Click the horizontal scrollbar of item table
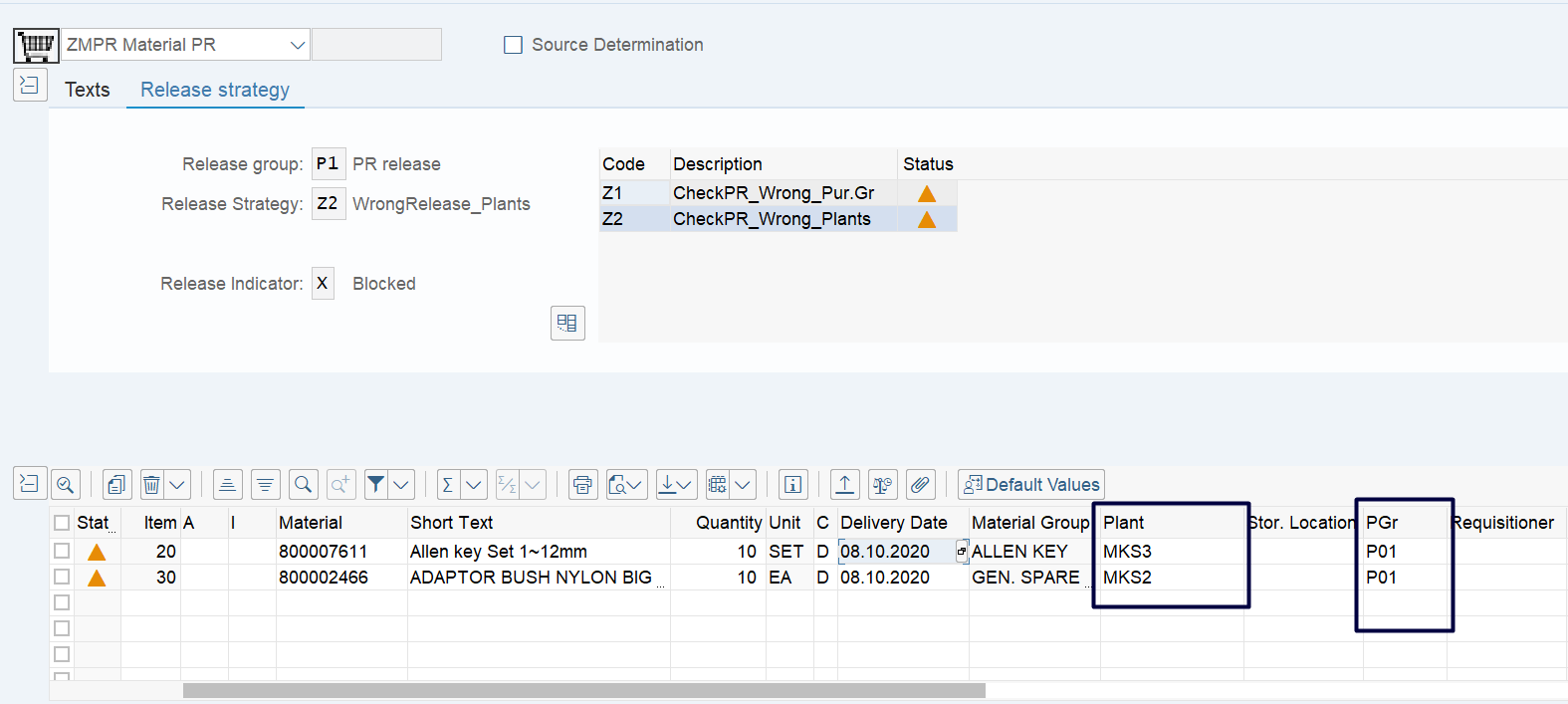1568x704 pixels. pyautogui.click(x=583, y=690)
